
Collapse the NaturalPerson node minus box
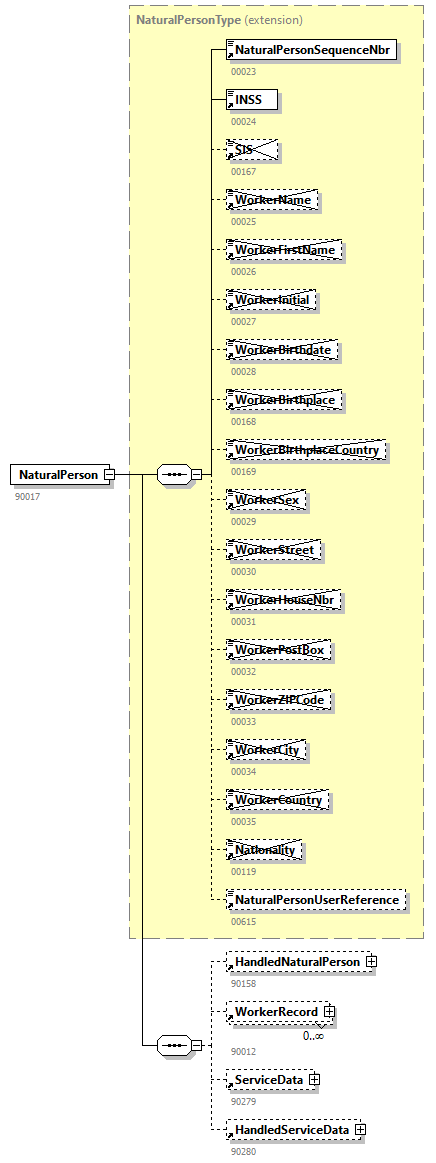pyautogui.click(x=109, y=474)
